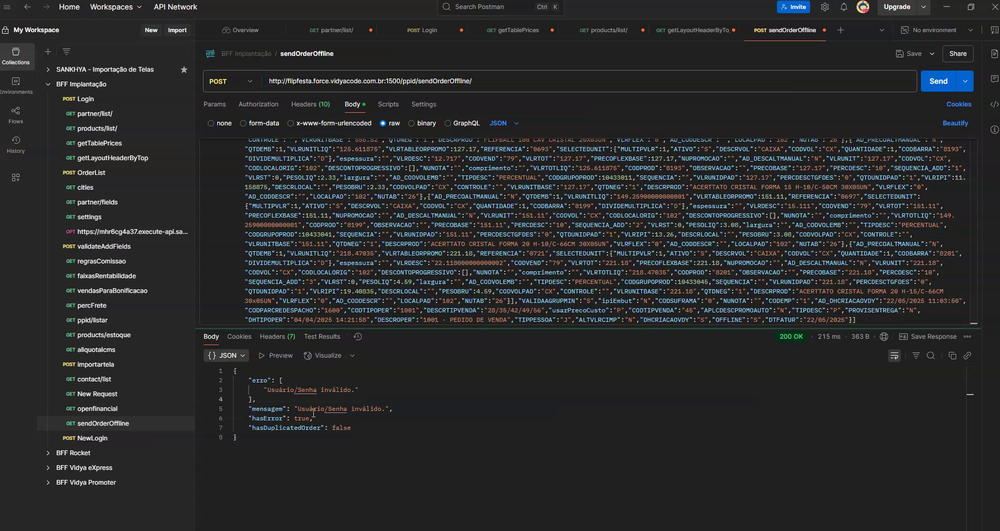Open the info icon on right sidebar
The width and height of the screenshot is (1000, 531).
pyautogui.click(x=994, y=129)
